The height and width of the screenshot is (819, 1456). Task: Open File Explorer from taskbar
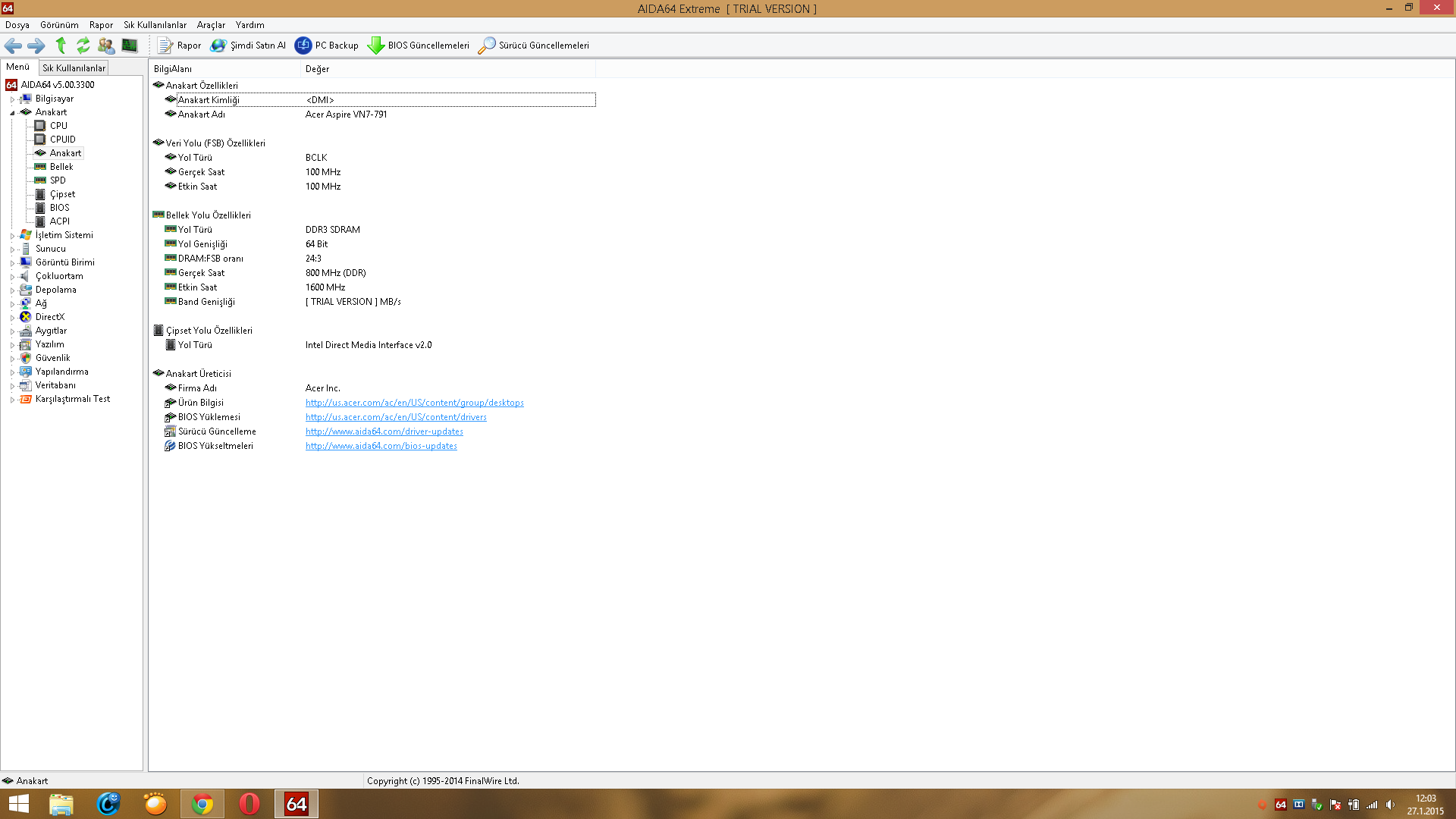[61, 804]
